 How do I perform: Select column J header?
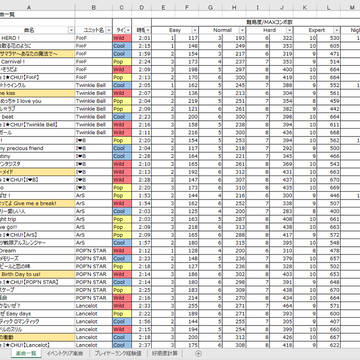282,7
